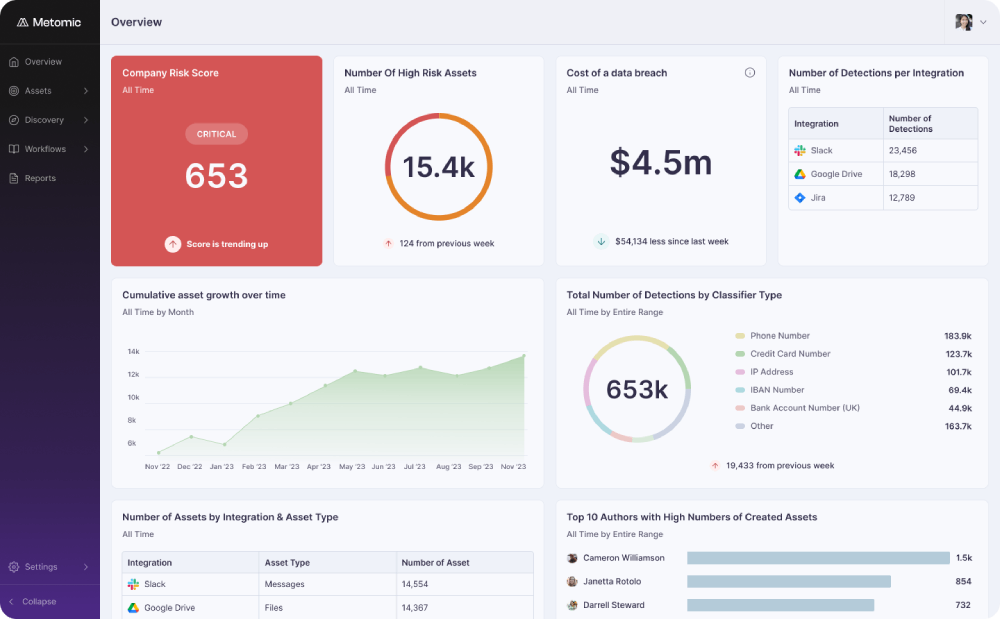This screenshot has height=619, width=1000.
Task: Click the info icon on Cost of a data breach
Action: pyautogui.click(x=750, y=73)
